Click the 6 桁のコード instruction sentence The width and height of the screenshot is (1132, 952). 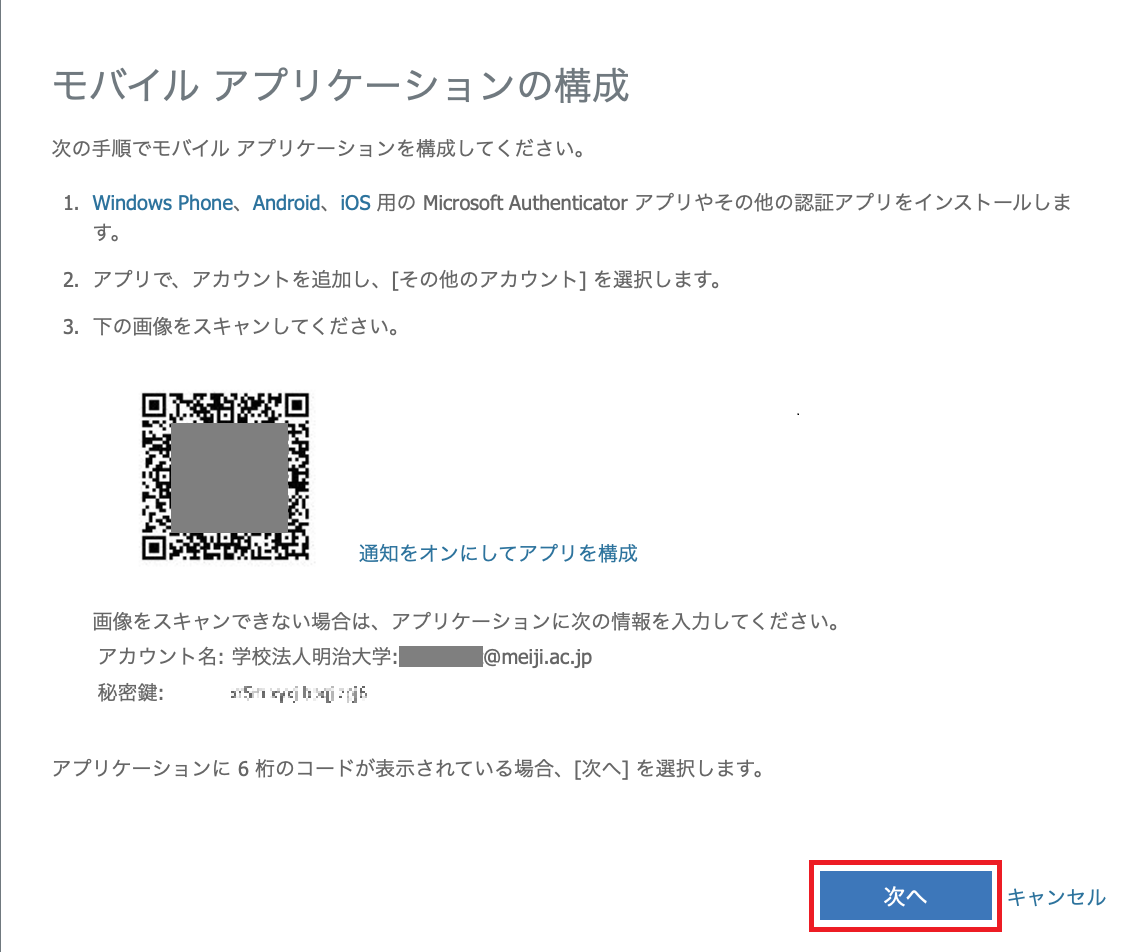coord(409,769)
